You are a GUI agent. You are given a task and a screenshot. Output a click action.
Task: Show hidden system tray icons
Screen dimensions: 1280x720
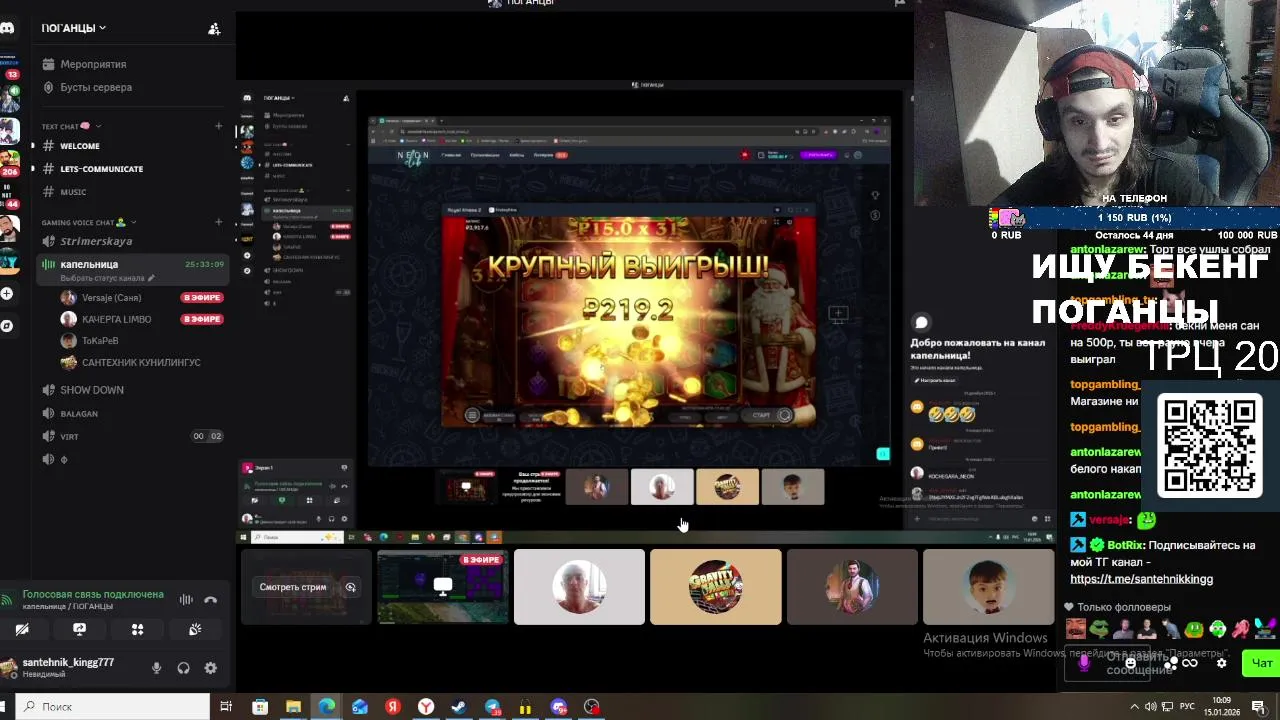[1133, 707]
